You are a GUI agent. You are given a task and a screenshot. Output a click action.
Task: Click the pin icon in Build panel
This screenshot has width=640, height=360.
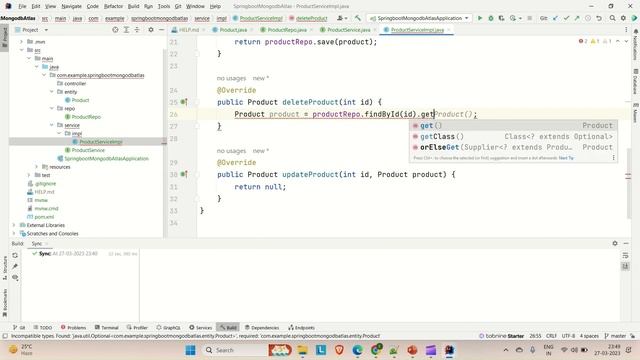[x=15, y=266]
